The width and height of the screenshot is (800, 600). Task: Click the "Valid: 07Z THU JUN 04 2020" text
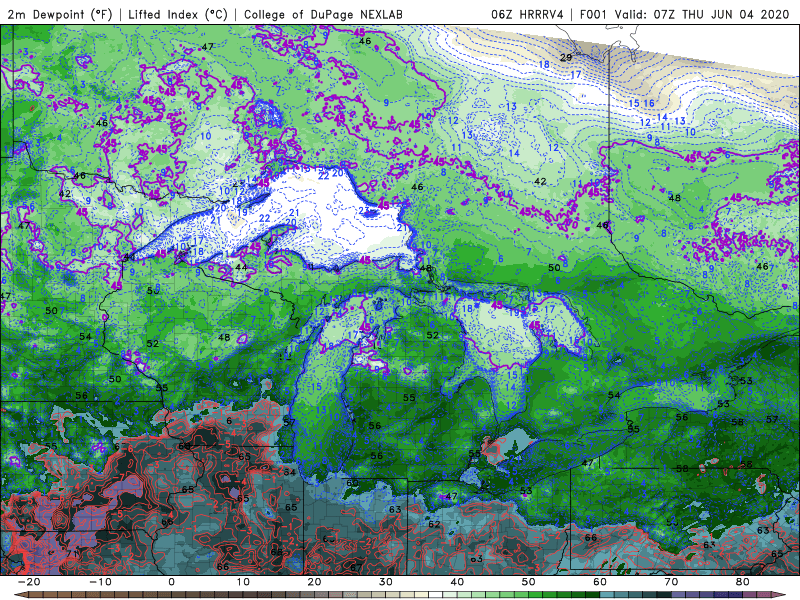[702, 14]
